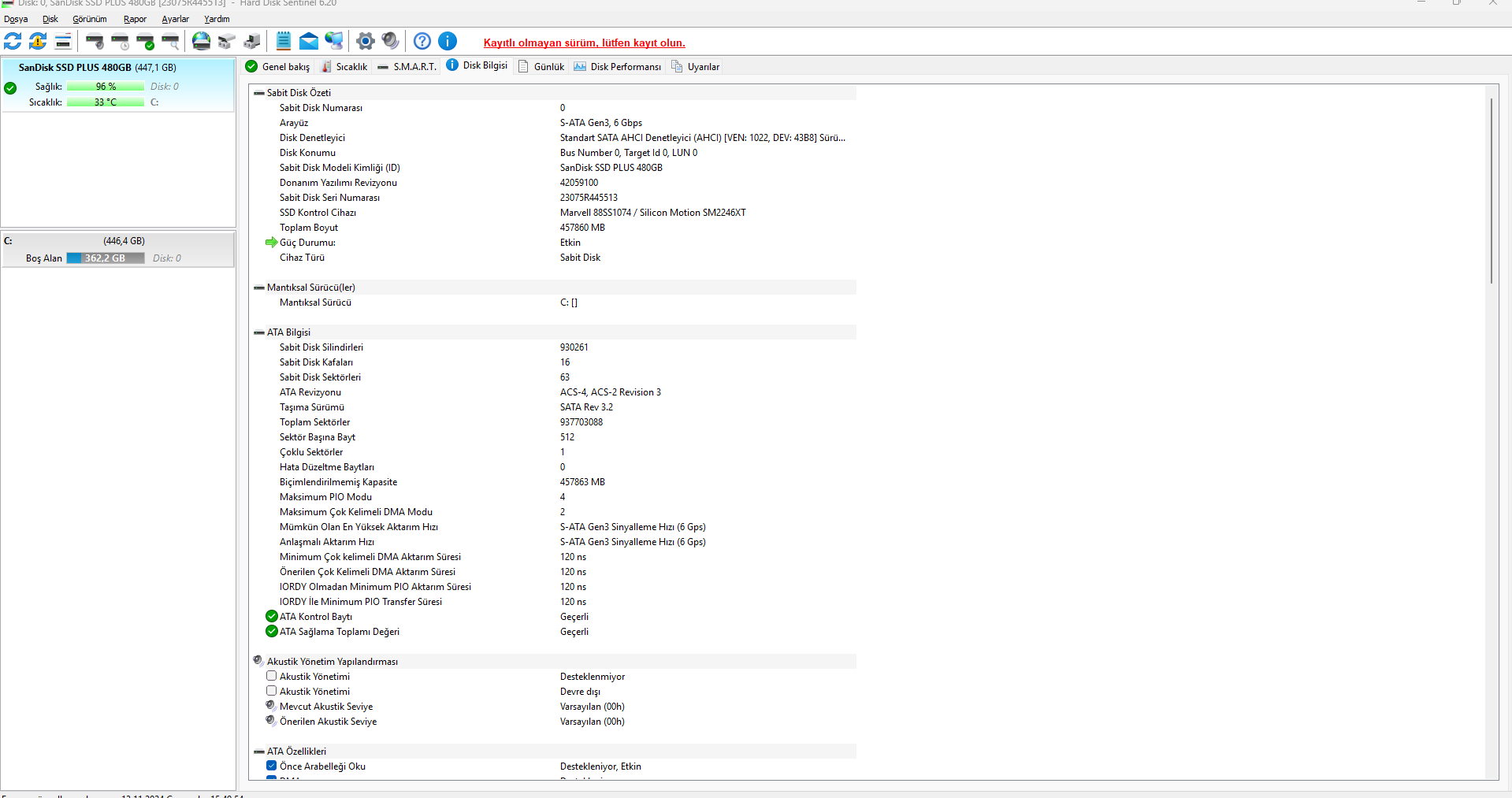Viewport: 1512px width, 798px height.
Task: Toggle the Önce Arabelleği Oku checkbox
Action: coord(271,766)
